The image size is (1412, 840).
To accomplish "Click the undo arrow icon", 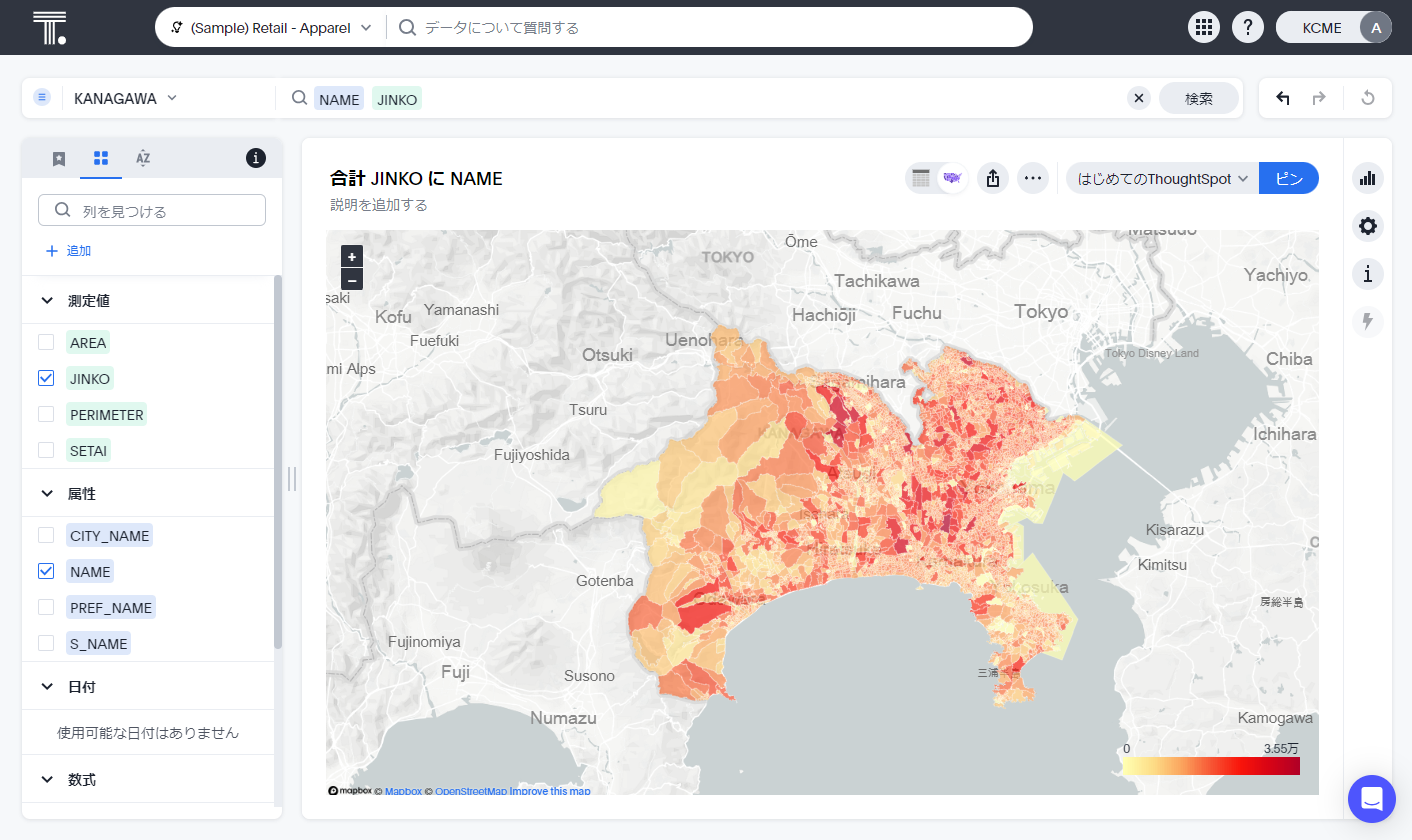I will (x=1283, y=98).
